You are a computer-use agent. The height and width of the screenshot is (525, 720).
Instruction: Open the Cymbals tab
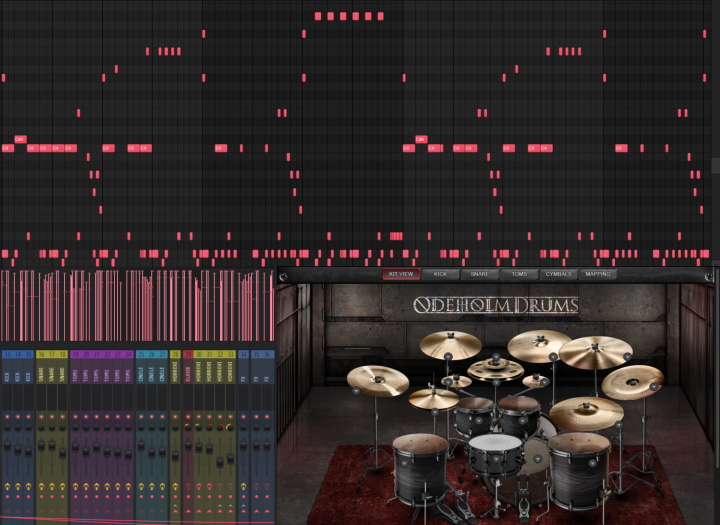point(558,274)
